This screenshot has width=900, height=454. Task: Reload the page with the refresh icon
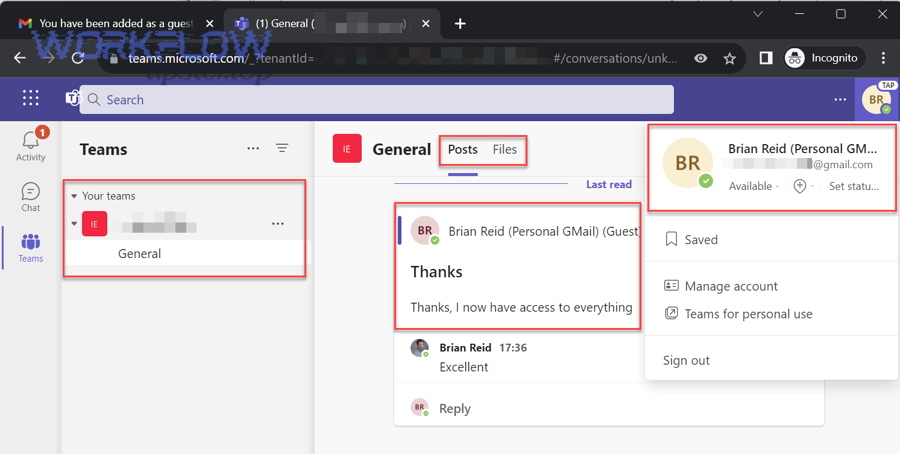78,58
